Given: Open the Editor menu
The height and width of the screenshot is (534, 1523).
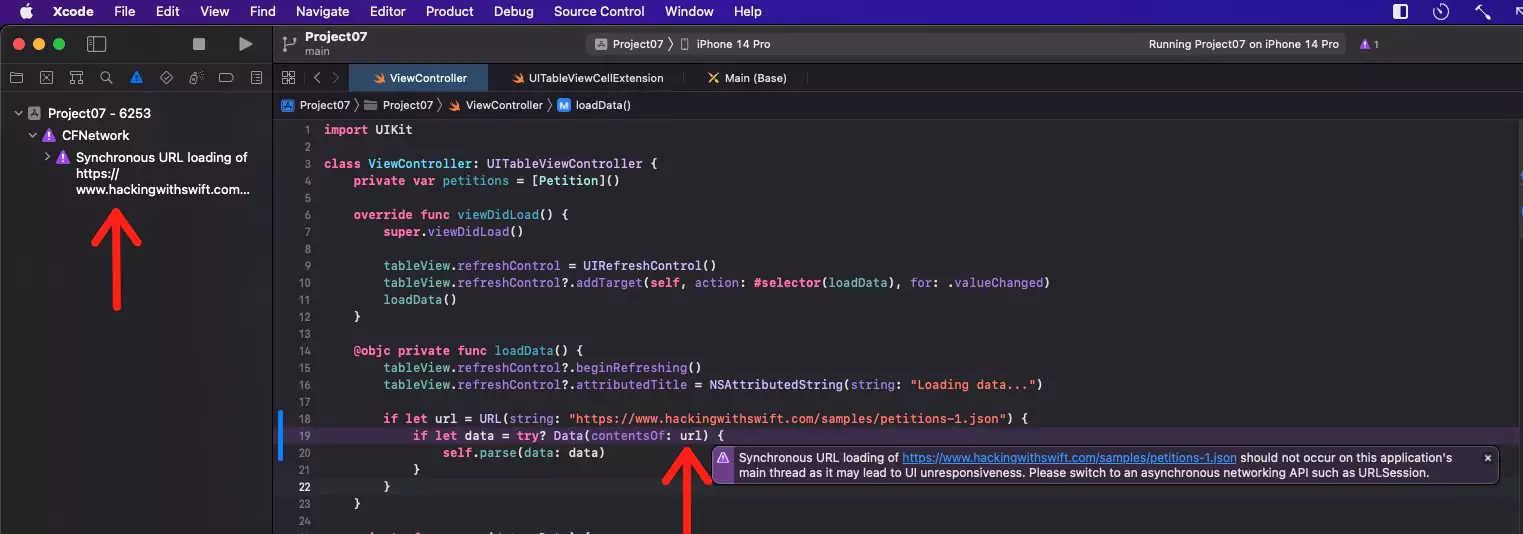Looking at the screenshot, I should pos(388,11).
